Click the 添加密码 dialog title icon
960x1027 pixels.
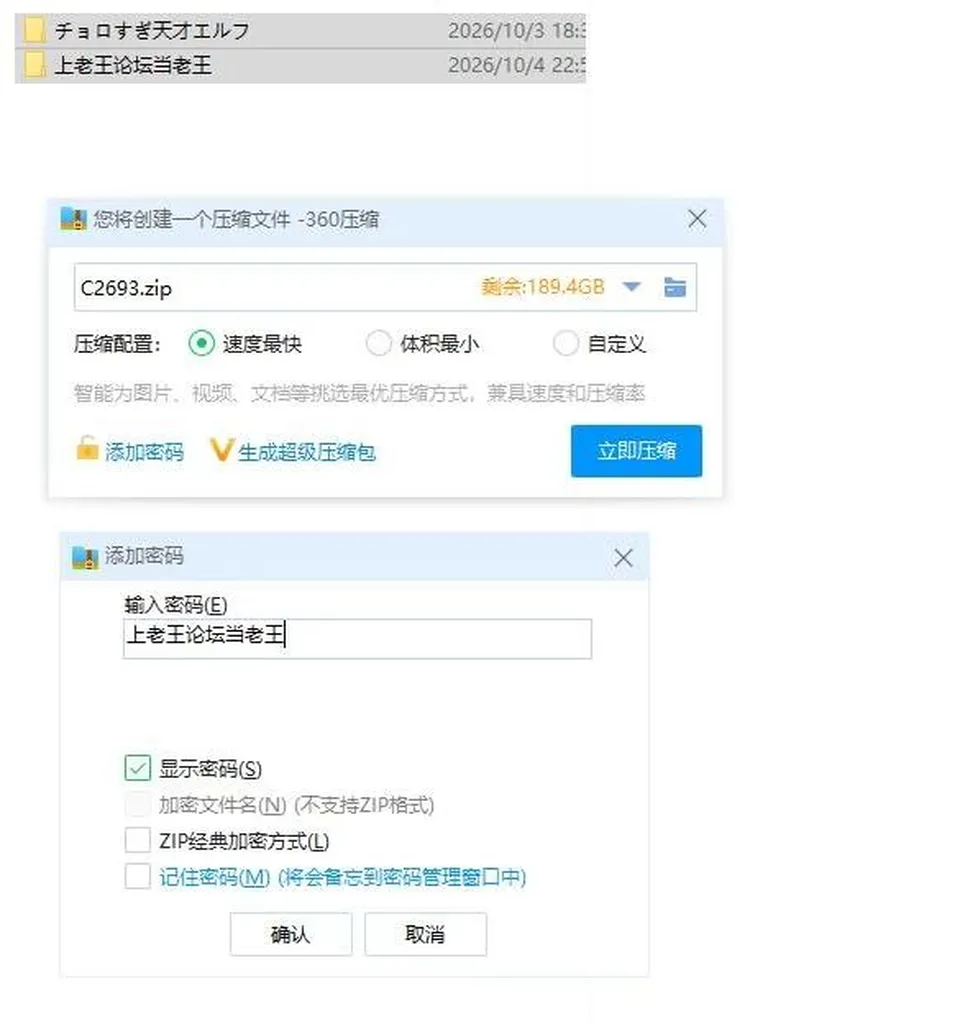click(84, 557)
